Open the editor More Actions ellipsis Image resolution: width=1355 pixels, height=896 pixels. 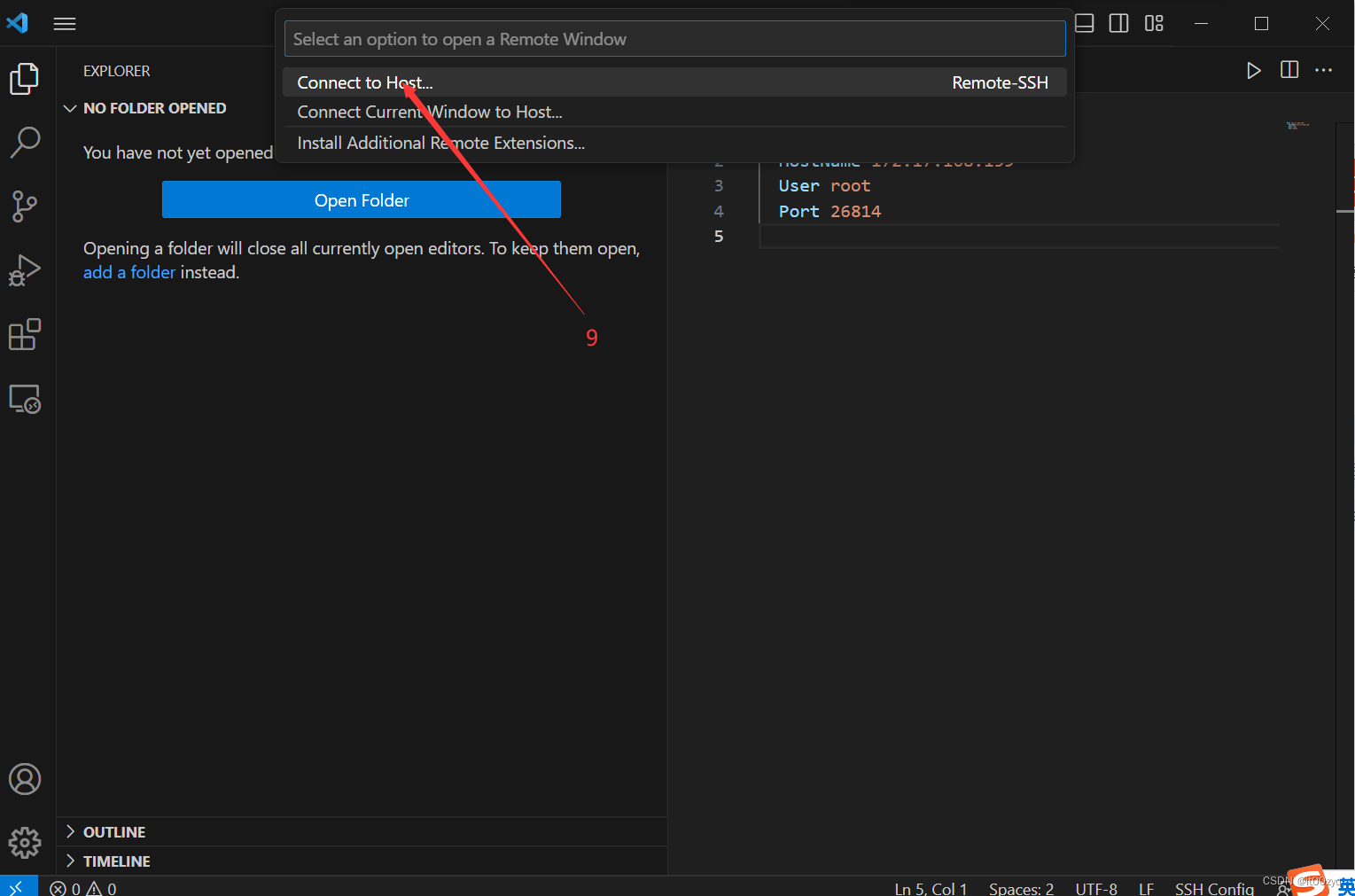click(1323, 70)
